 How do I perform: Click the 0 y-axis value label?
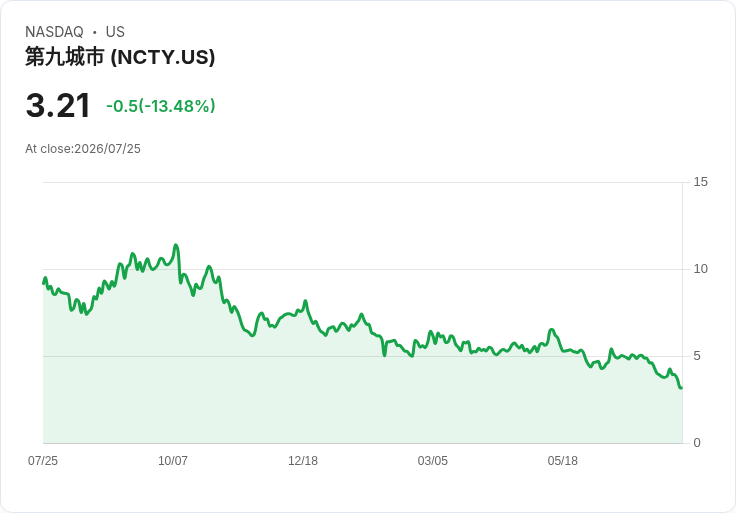pyautogui.click(x=697, y=443)
